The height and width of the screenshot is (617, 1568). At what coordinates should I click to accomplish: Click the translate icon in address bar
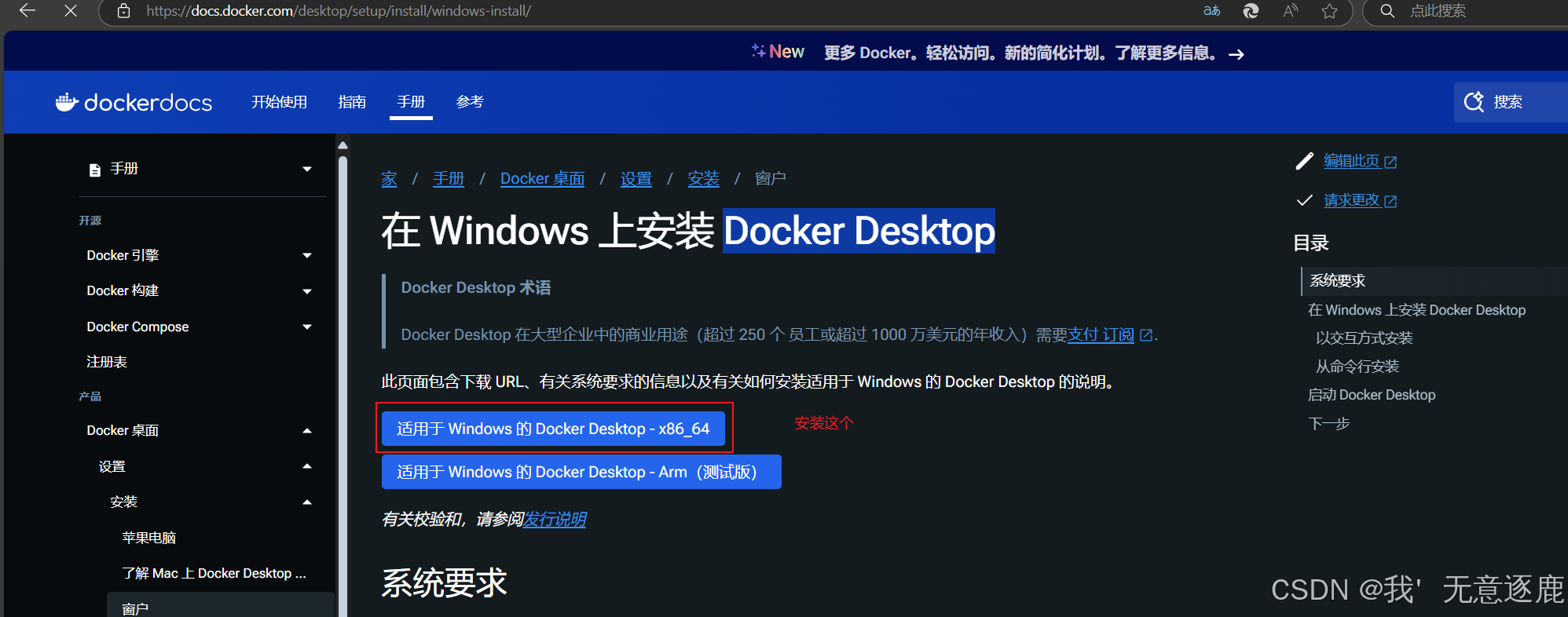(1211, 11)
